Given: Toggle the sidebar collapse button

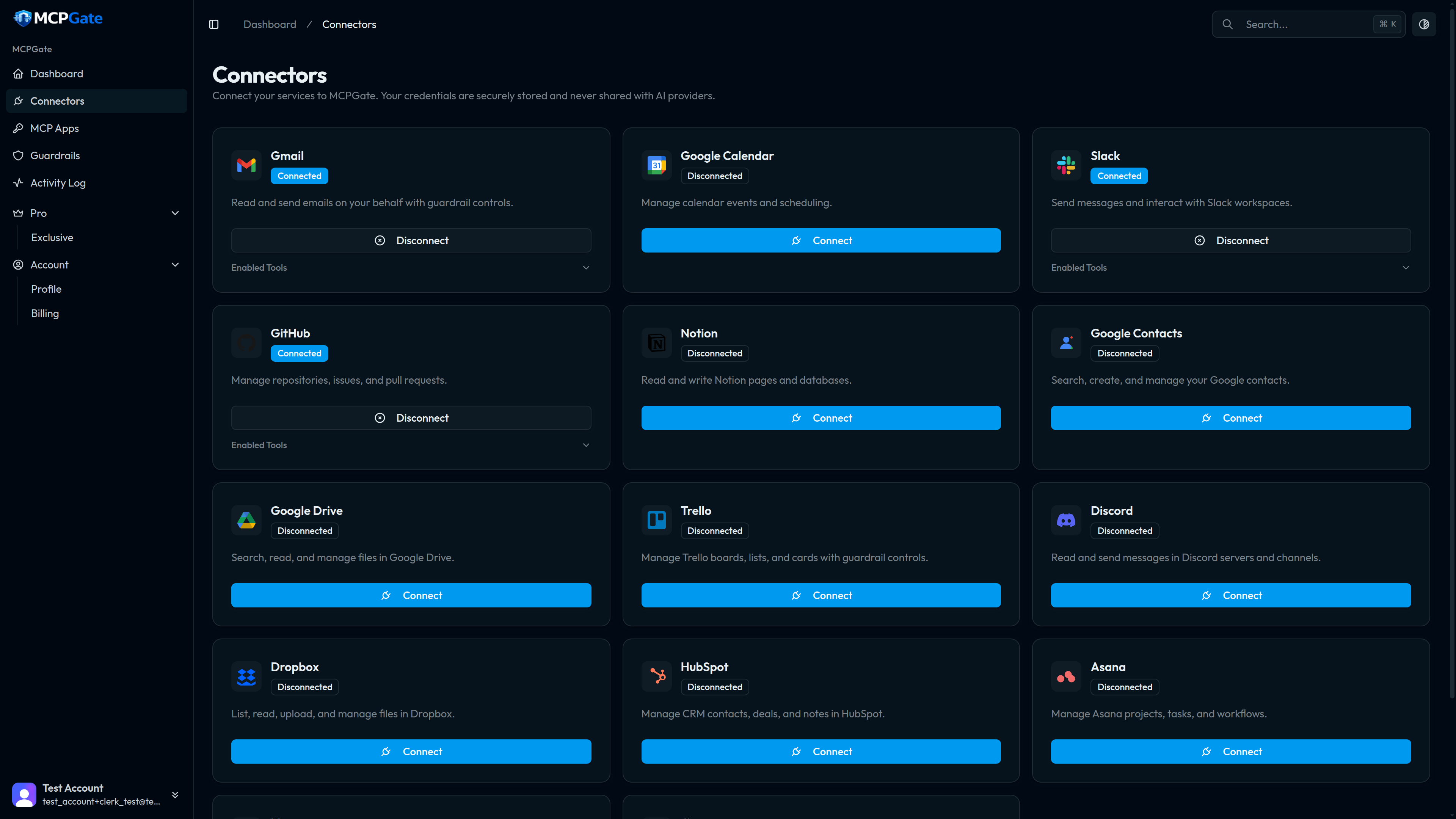Looking at the screenshot, I should click(214, 24).
